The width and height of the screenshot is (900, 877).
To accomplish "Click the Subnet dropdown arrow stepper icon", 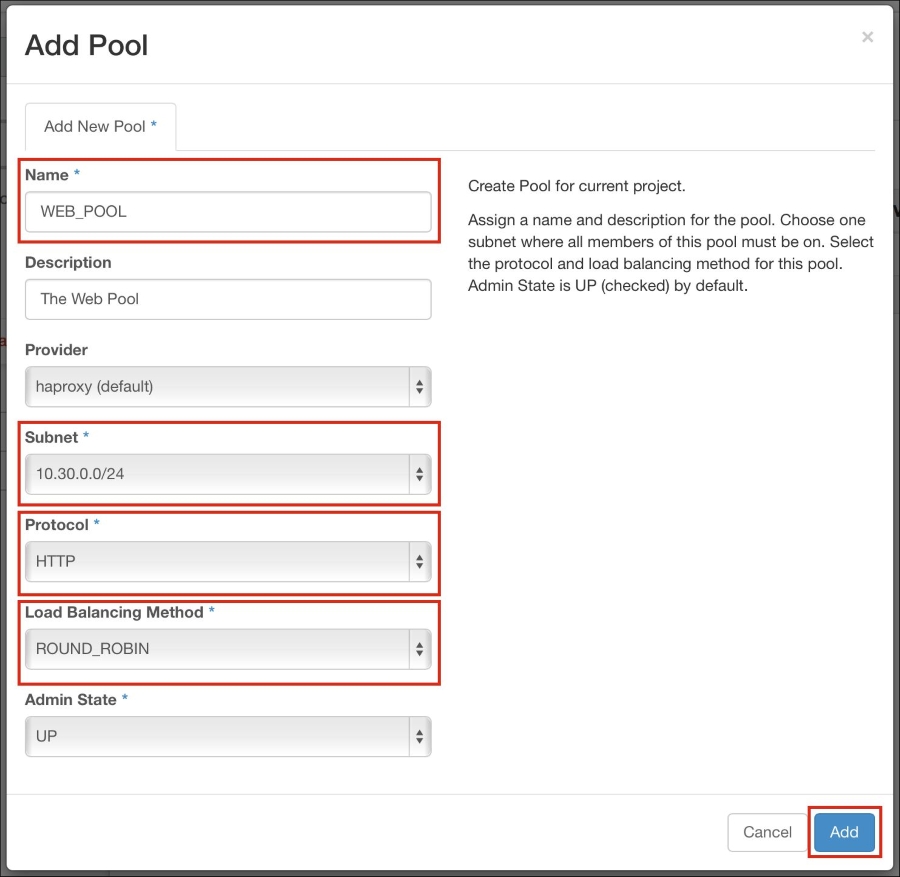I will [x=420, y=474].
